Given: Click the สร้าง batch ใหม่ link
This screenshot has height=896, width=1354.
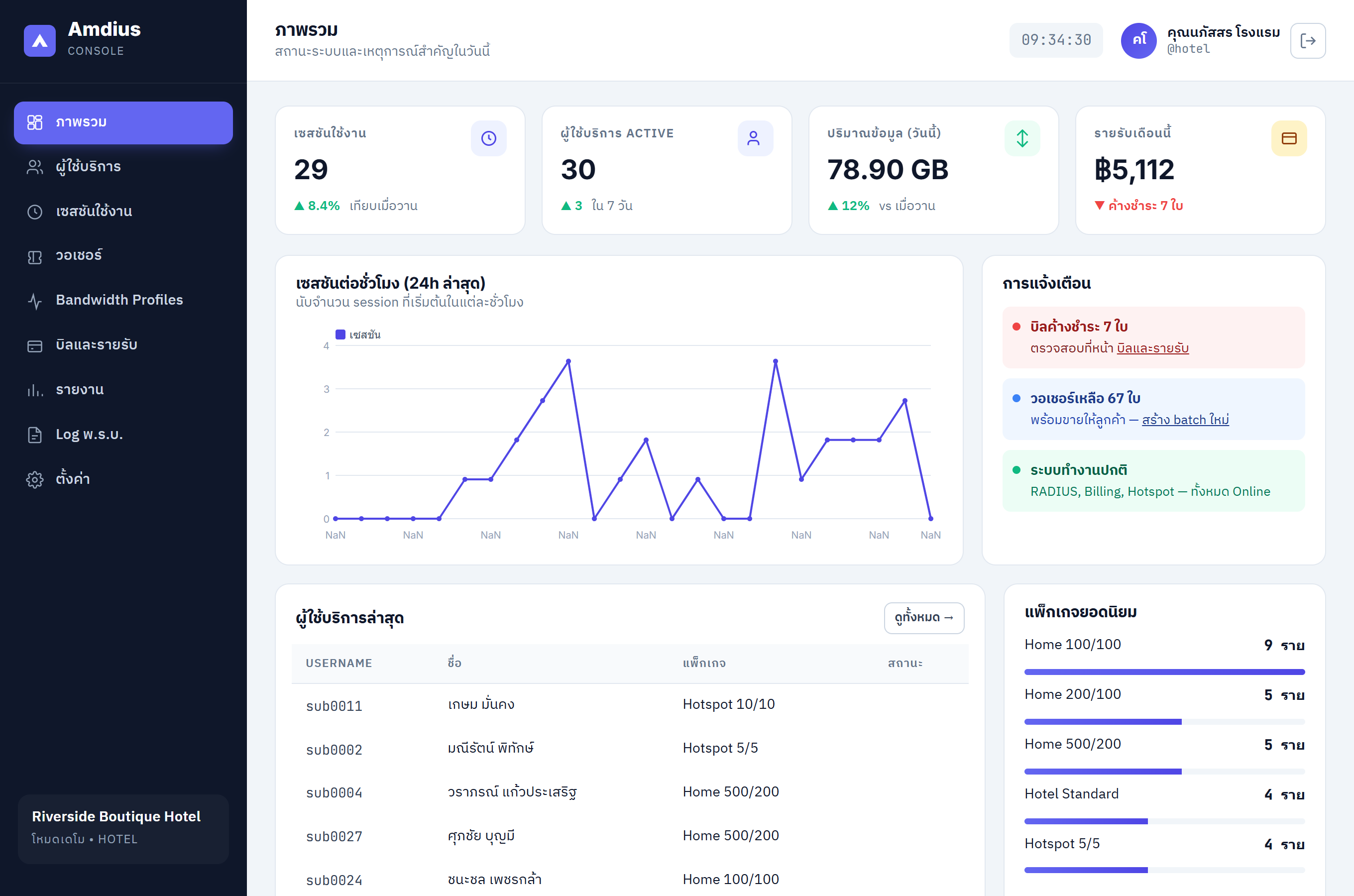Looking at the screenshot, I should [x=1185, y=420].
